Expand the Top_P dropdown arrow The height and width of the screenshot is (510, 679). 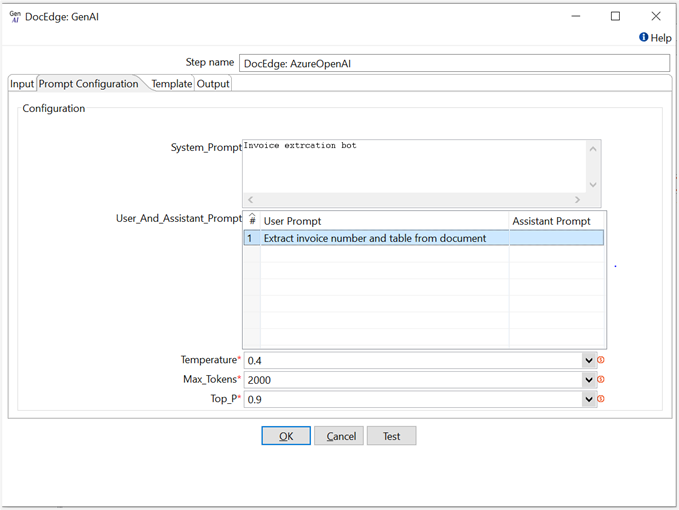[x=588, y=399]
